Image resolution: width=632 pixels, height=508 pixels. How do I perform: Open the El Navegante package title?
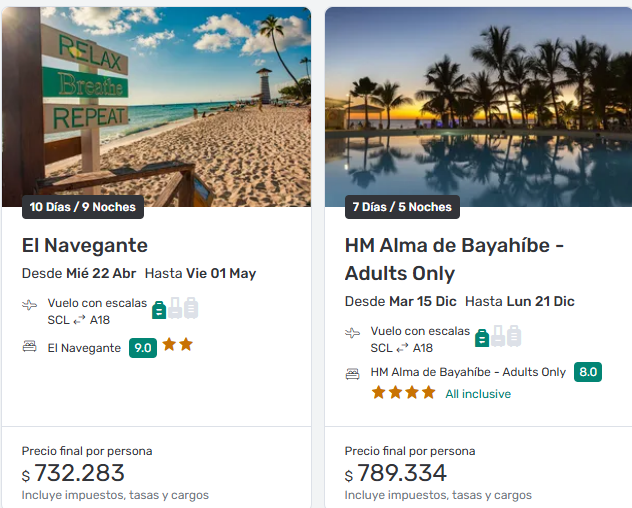(85, 245)
